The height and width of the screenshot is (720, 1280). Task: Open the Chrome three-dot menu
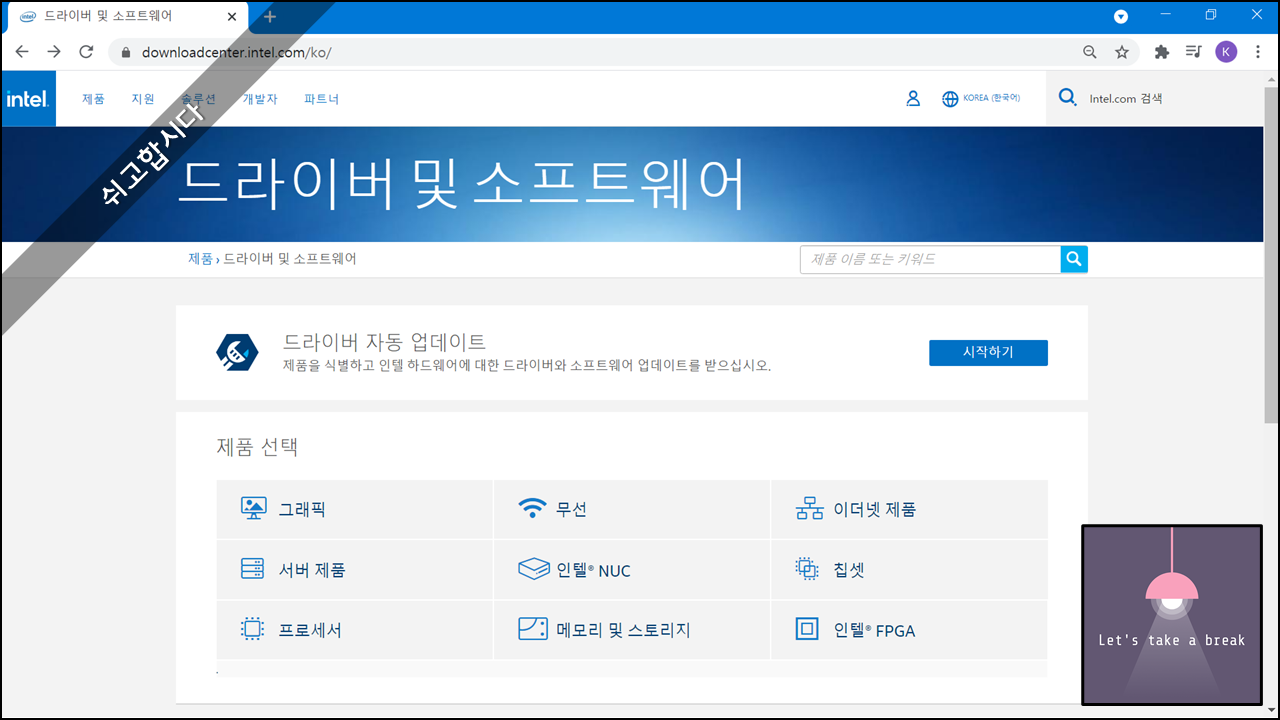point(1258,52)
